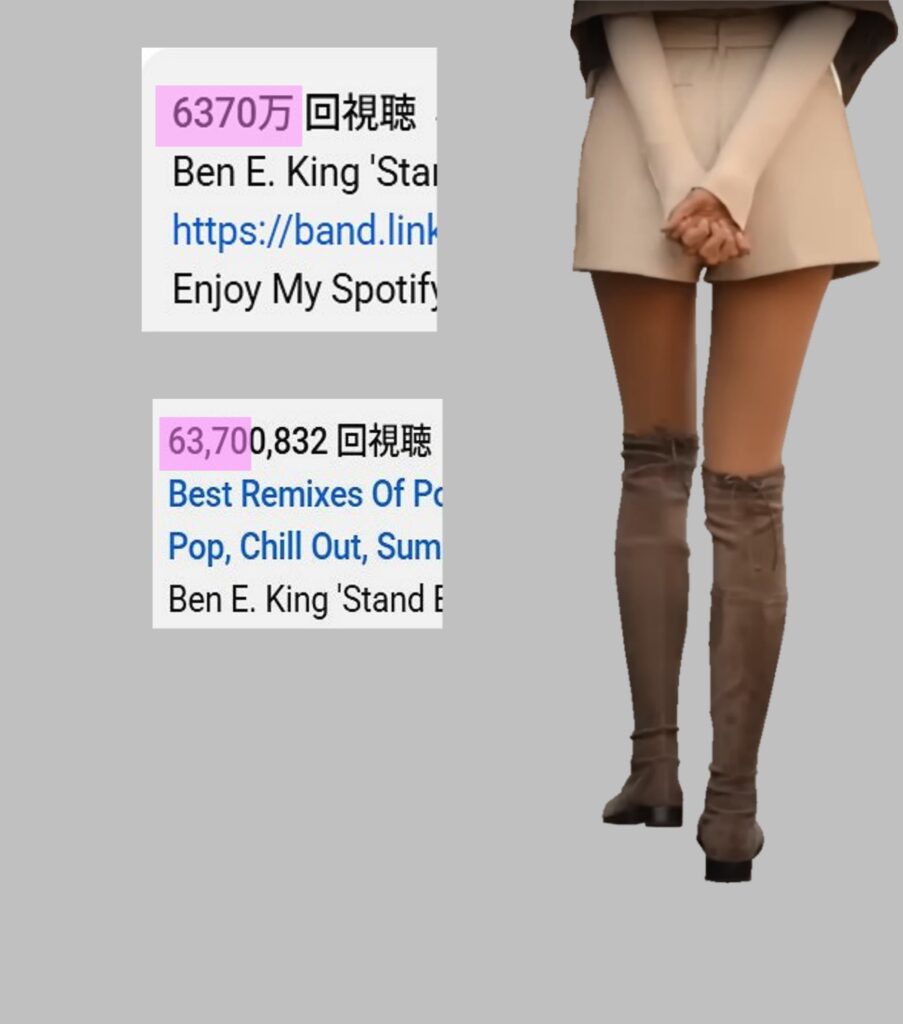Click the empty gray background below the cards
903x1024 pixels.
[294, 816]
